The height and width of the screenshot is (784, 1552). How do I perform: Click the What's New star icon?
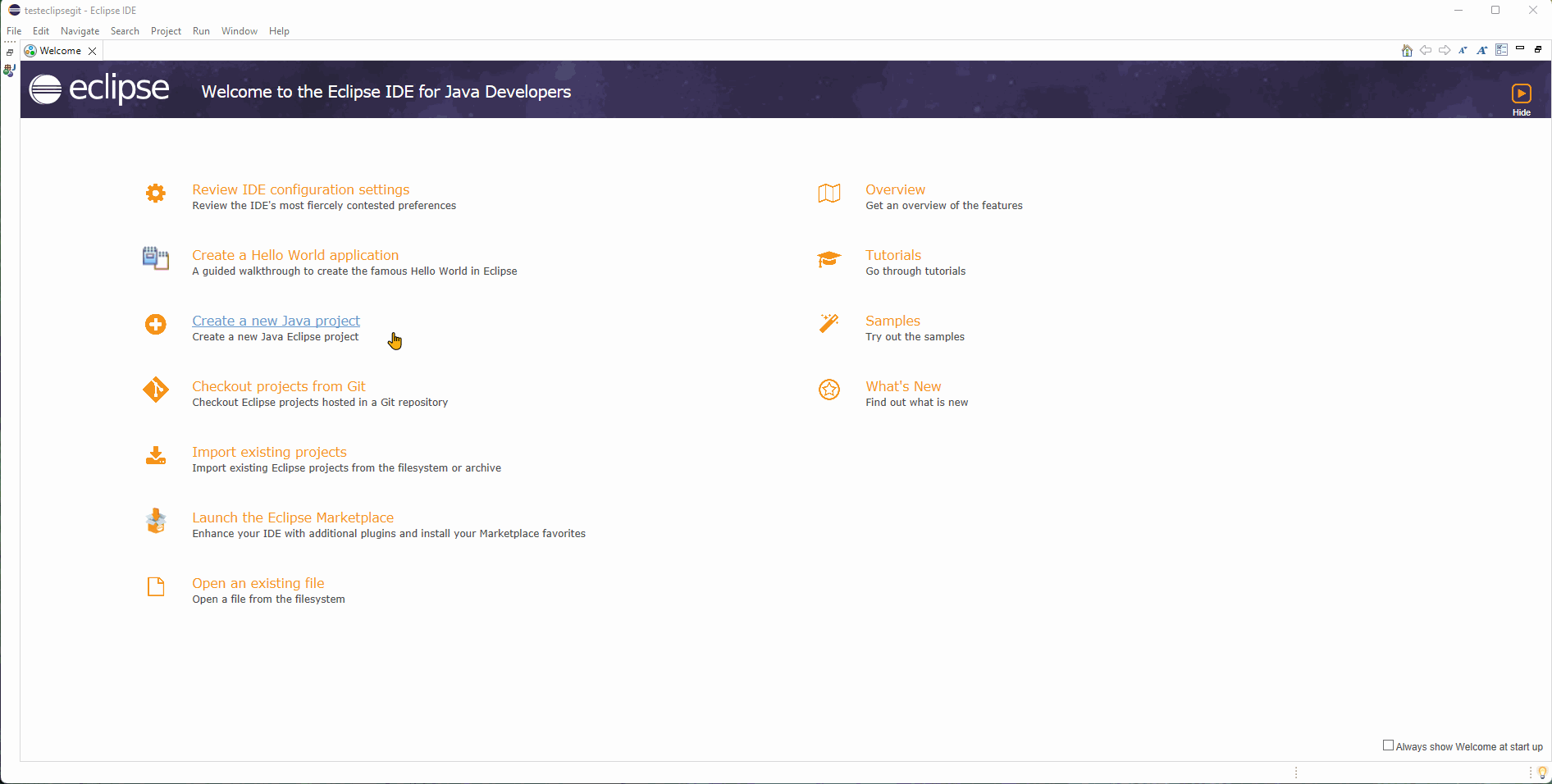tap(829, 390)
